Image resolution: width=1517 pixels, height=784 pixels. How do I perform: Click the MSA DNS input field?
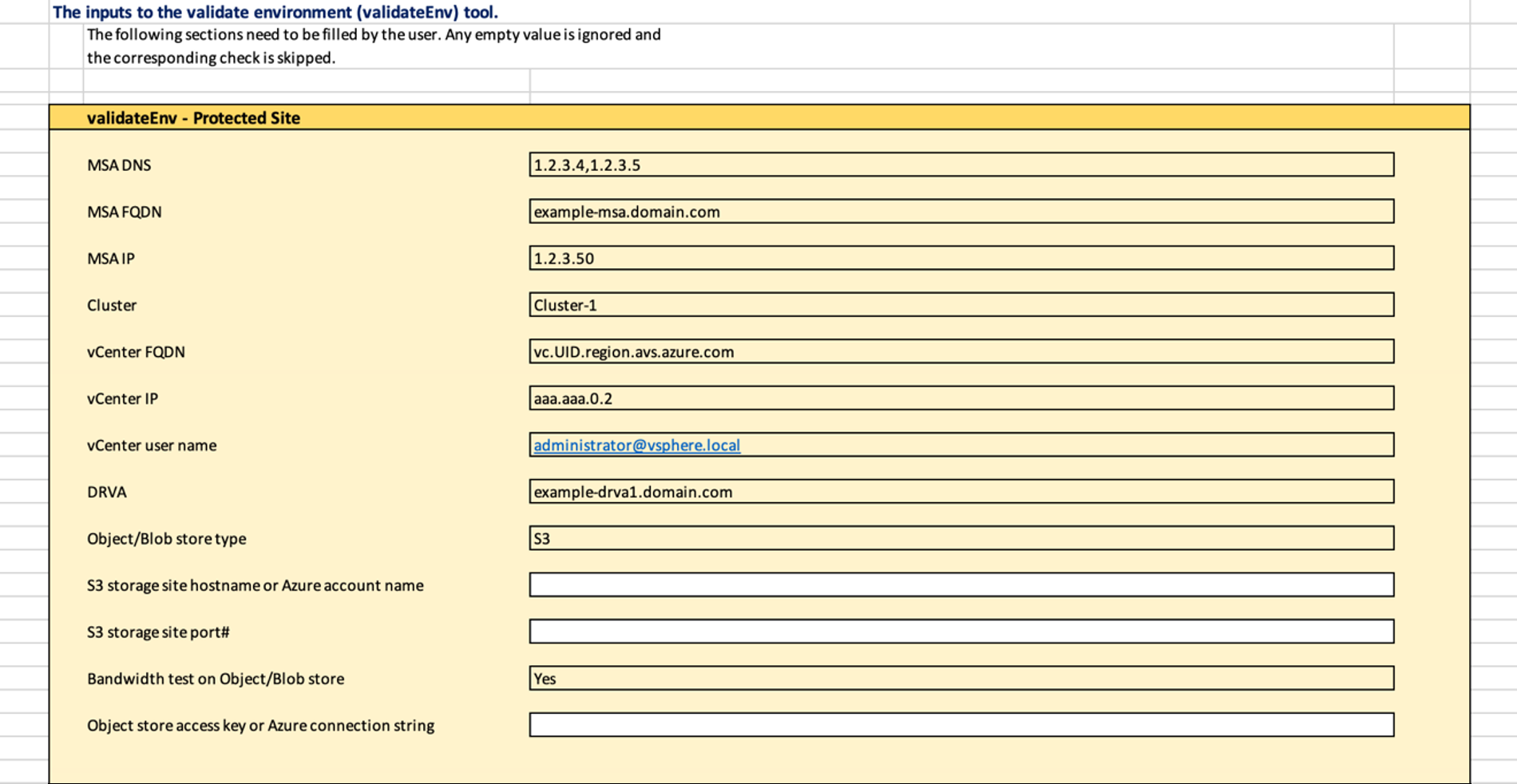pyautogui.click(x=961, y=164)
